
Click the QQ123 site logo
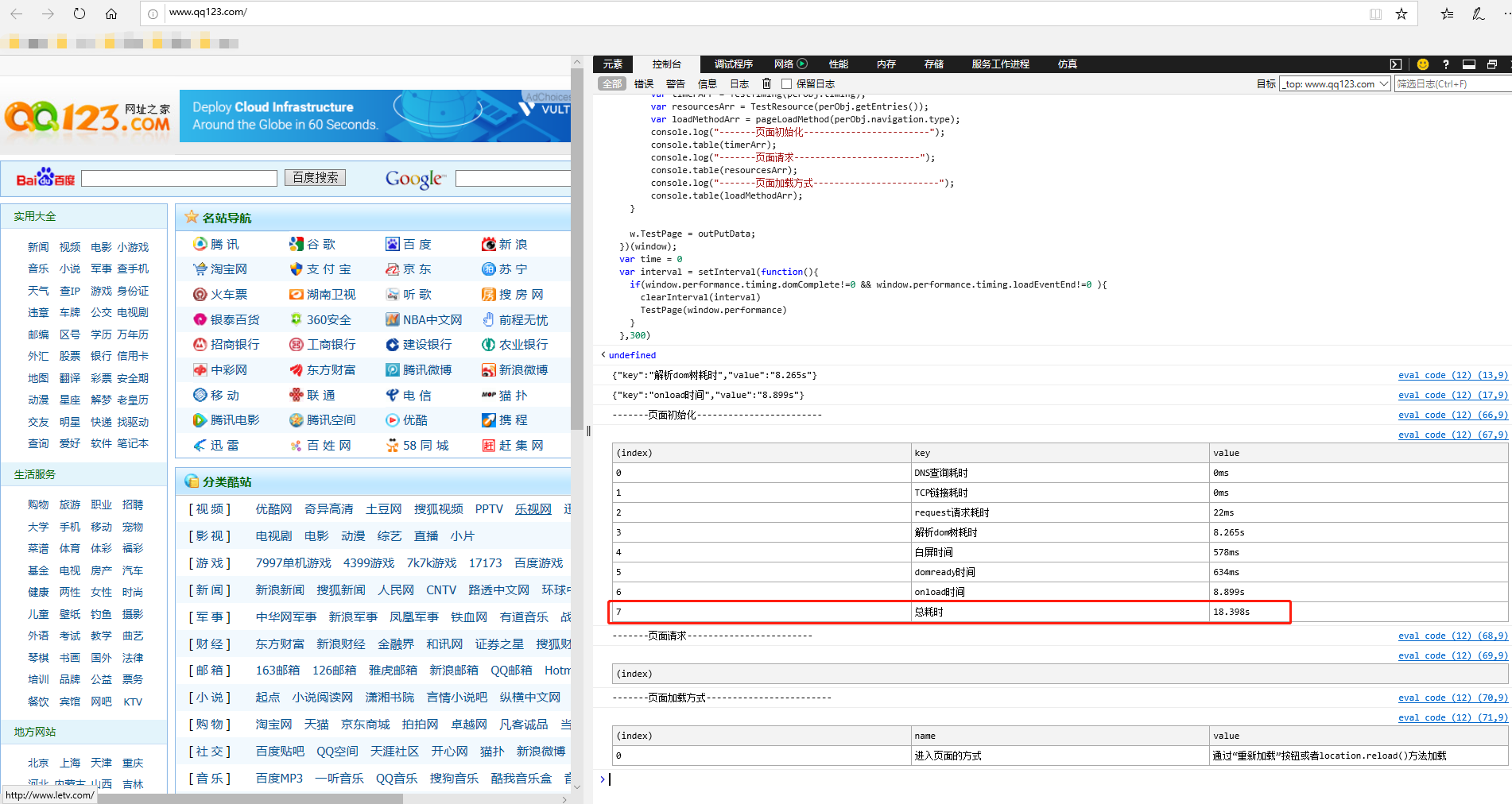pos(87,117)
